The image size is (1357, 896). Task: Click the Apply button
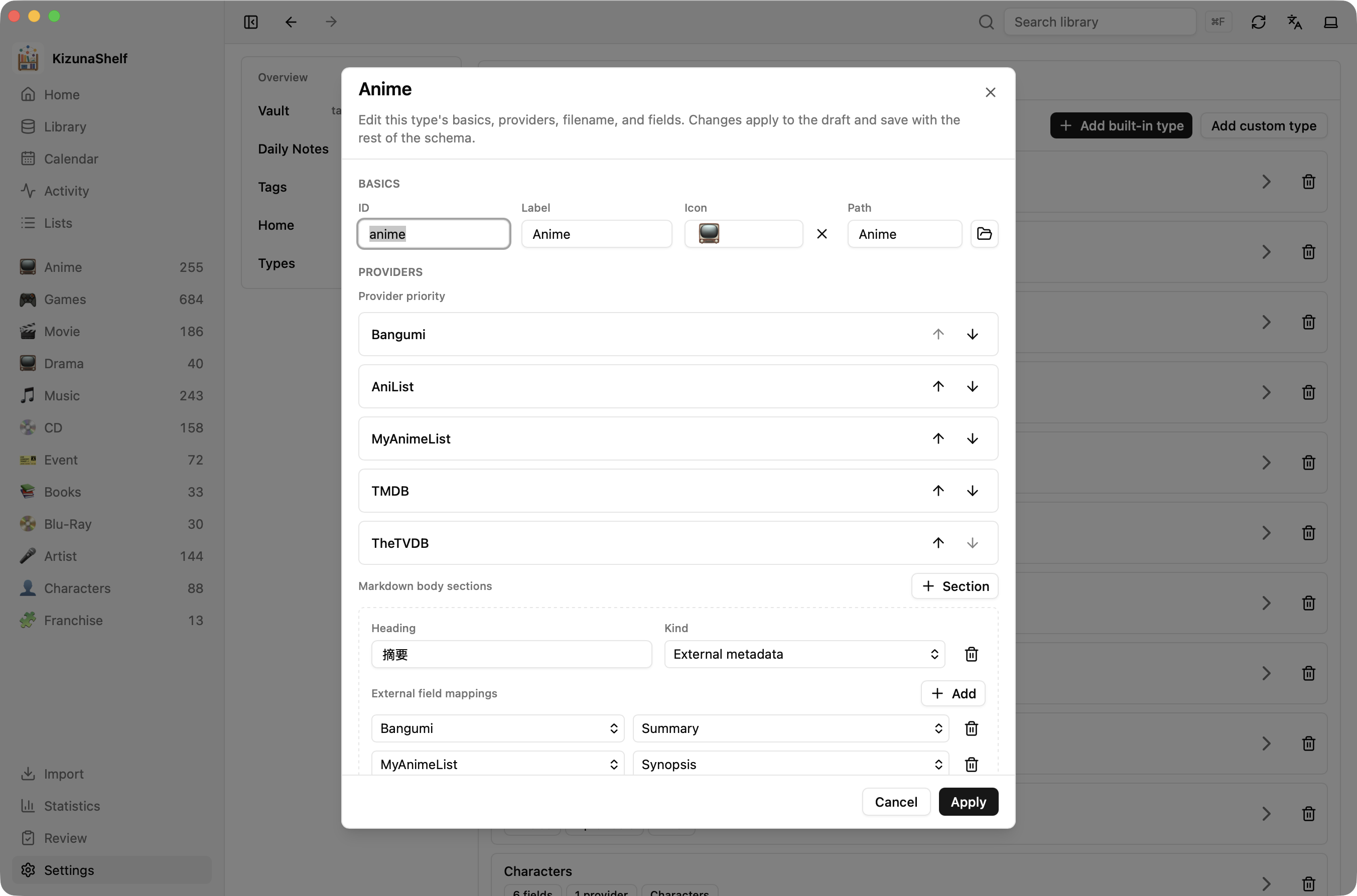coord(968,802)
